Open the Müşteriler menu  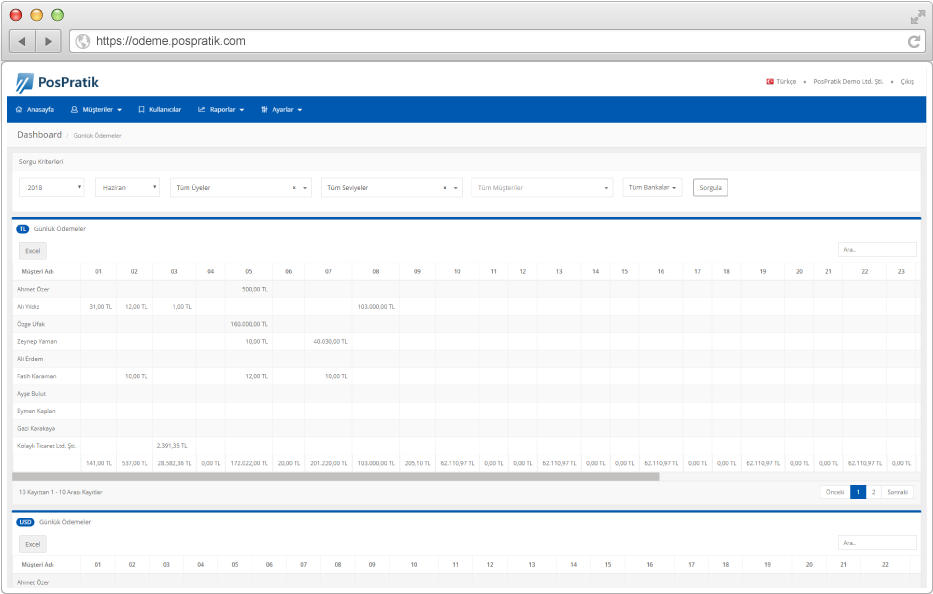coord(96,110)
